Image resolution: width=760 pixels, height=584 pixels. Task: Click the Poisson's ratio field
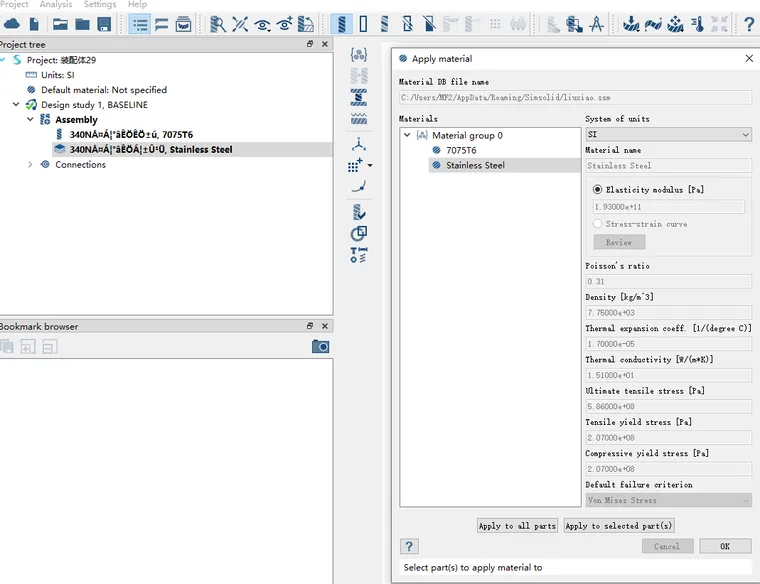(x=668, y=281)
